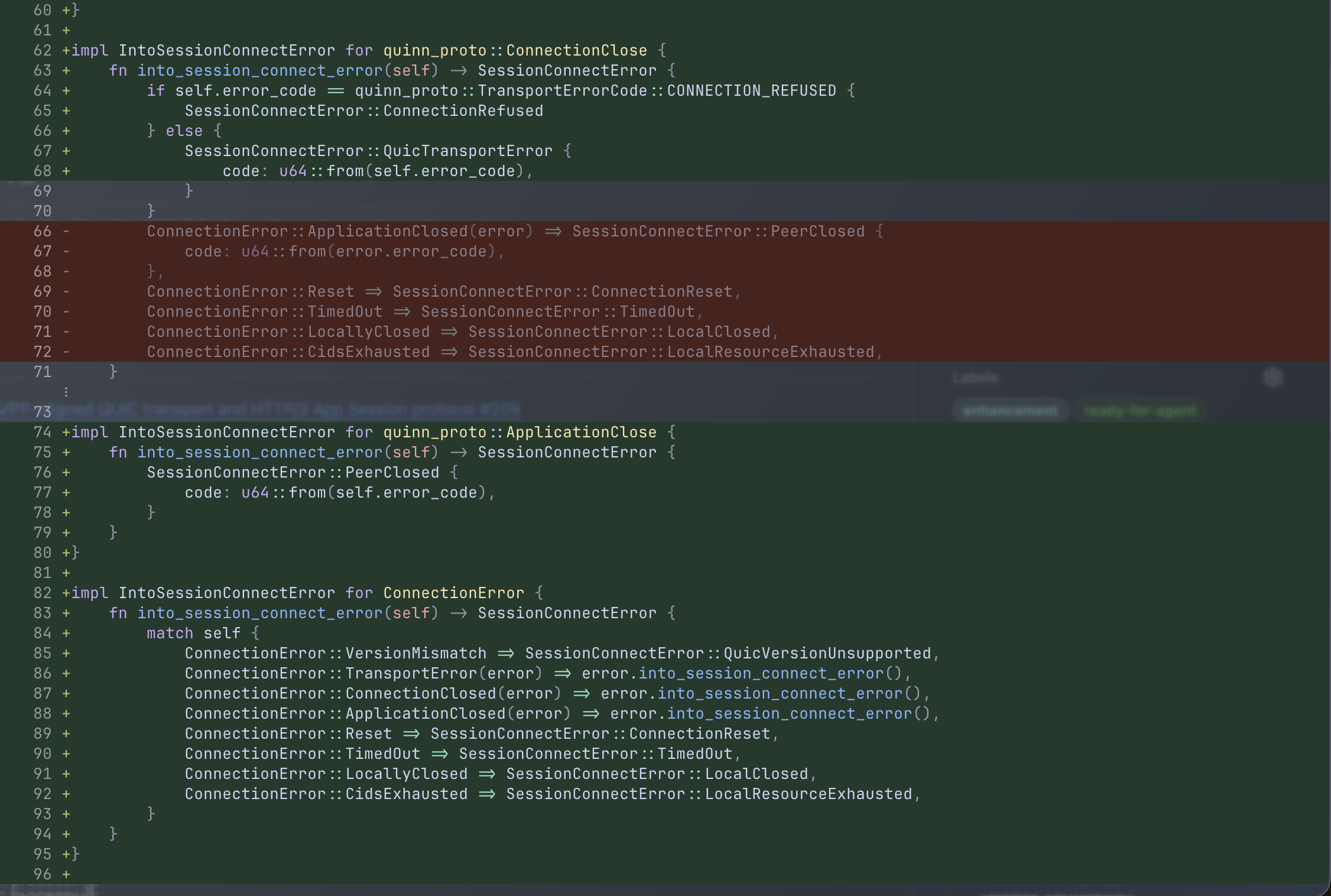
Task: Click 'match self' on line 84
Action: pyautogui.click(x=193, y=633)
